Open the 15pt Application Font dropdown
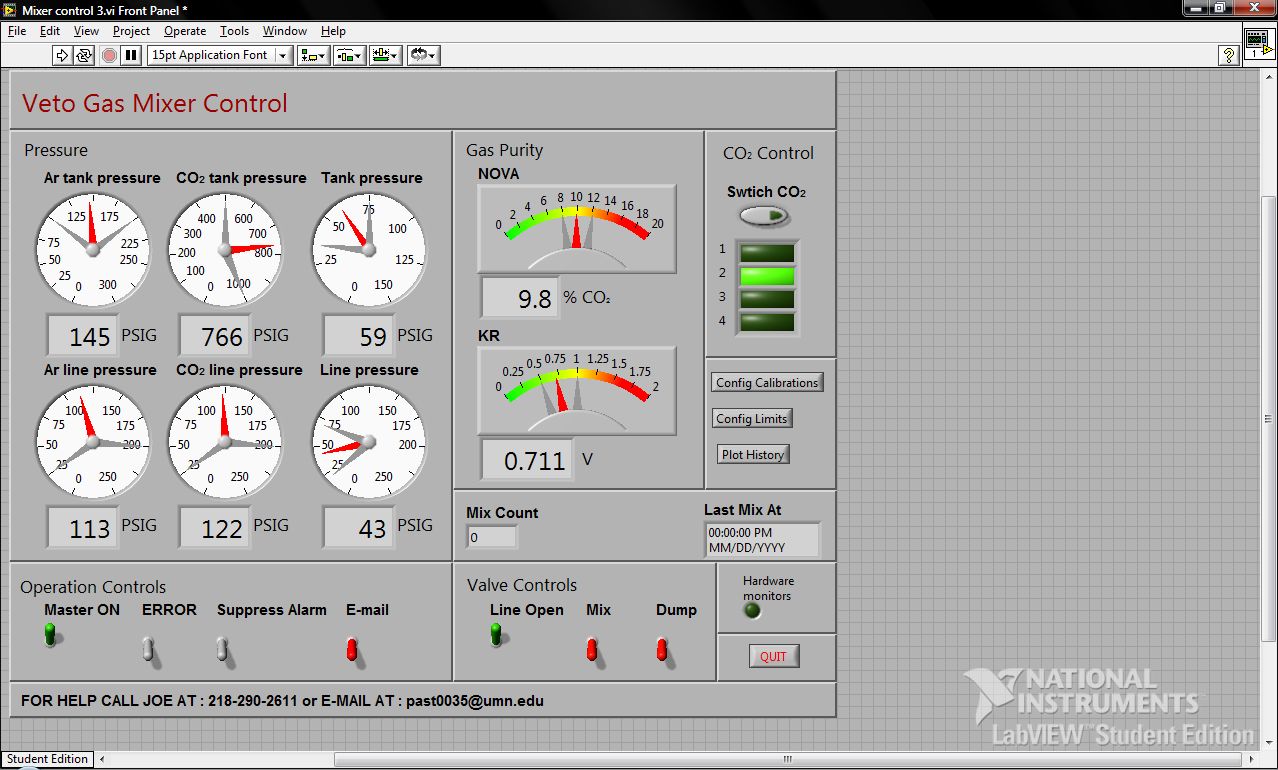1278x770 pixels. pos(220,56)
